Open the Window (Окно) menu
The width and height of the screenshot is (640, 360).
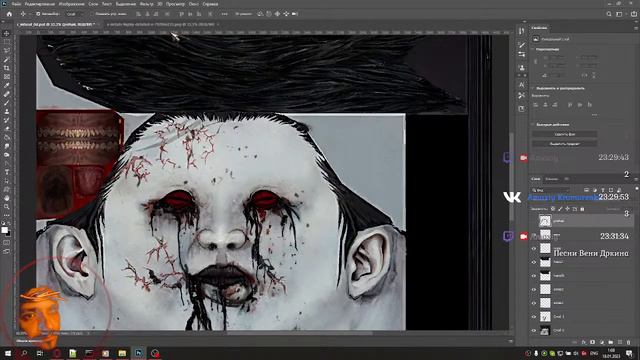(193, 4)
